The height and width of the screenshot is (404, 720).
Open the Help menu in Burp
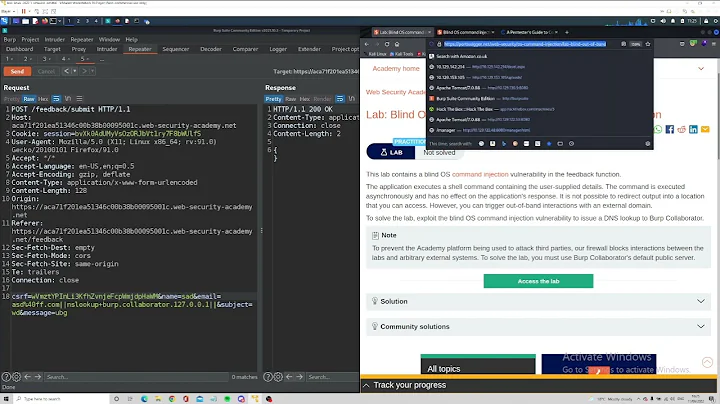131,39
